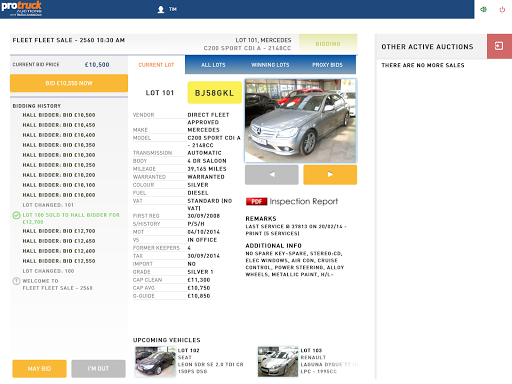Click the Pro Truck Auctions logo
512x384 pixels.
click(22, 9)
